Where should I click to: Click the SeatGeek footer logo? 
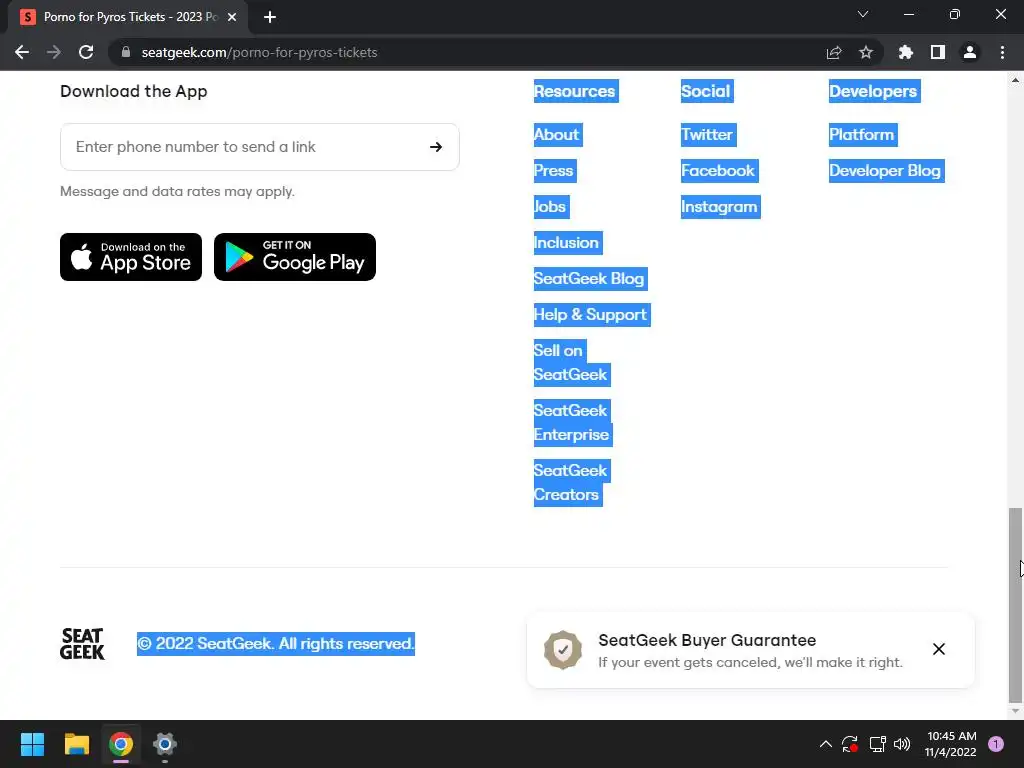click(82, 644)
